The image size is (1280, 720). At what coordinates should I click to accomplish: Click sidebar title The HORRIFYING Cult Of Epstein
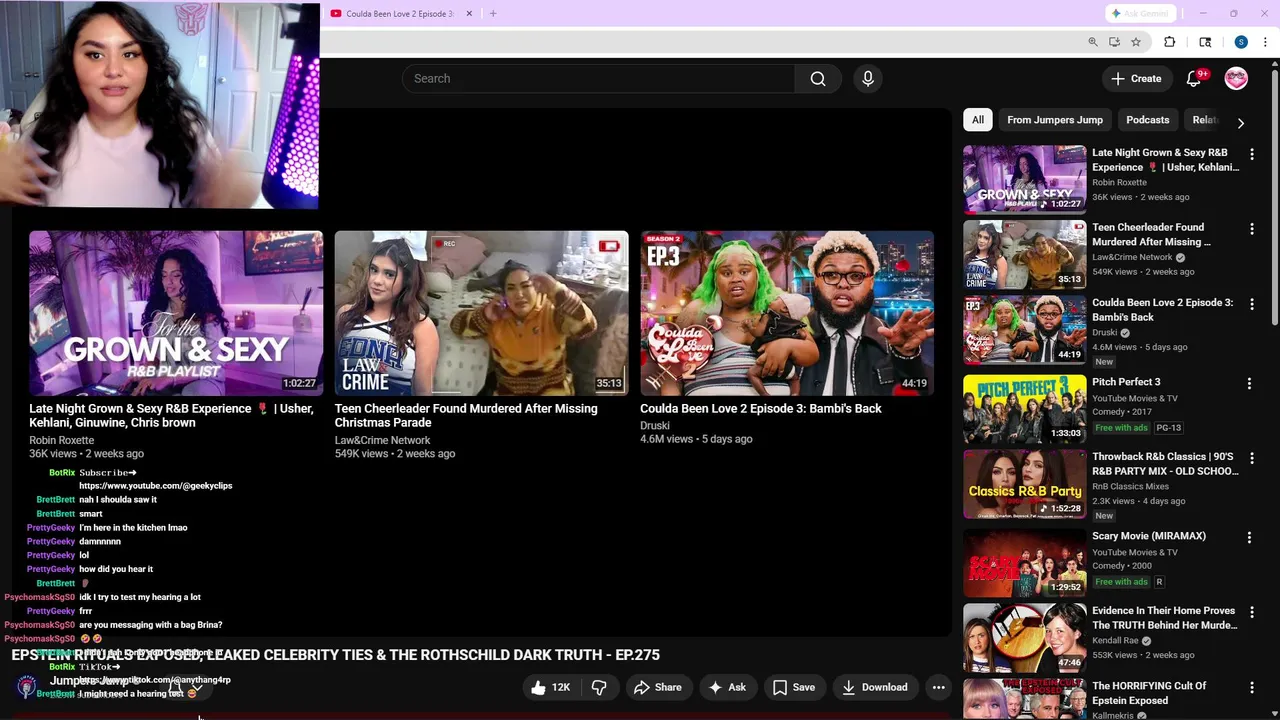point(1149,693)
